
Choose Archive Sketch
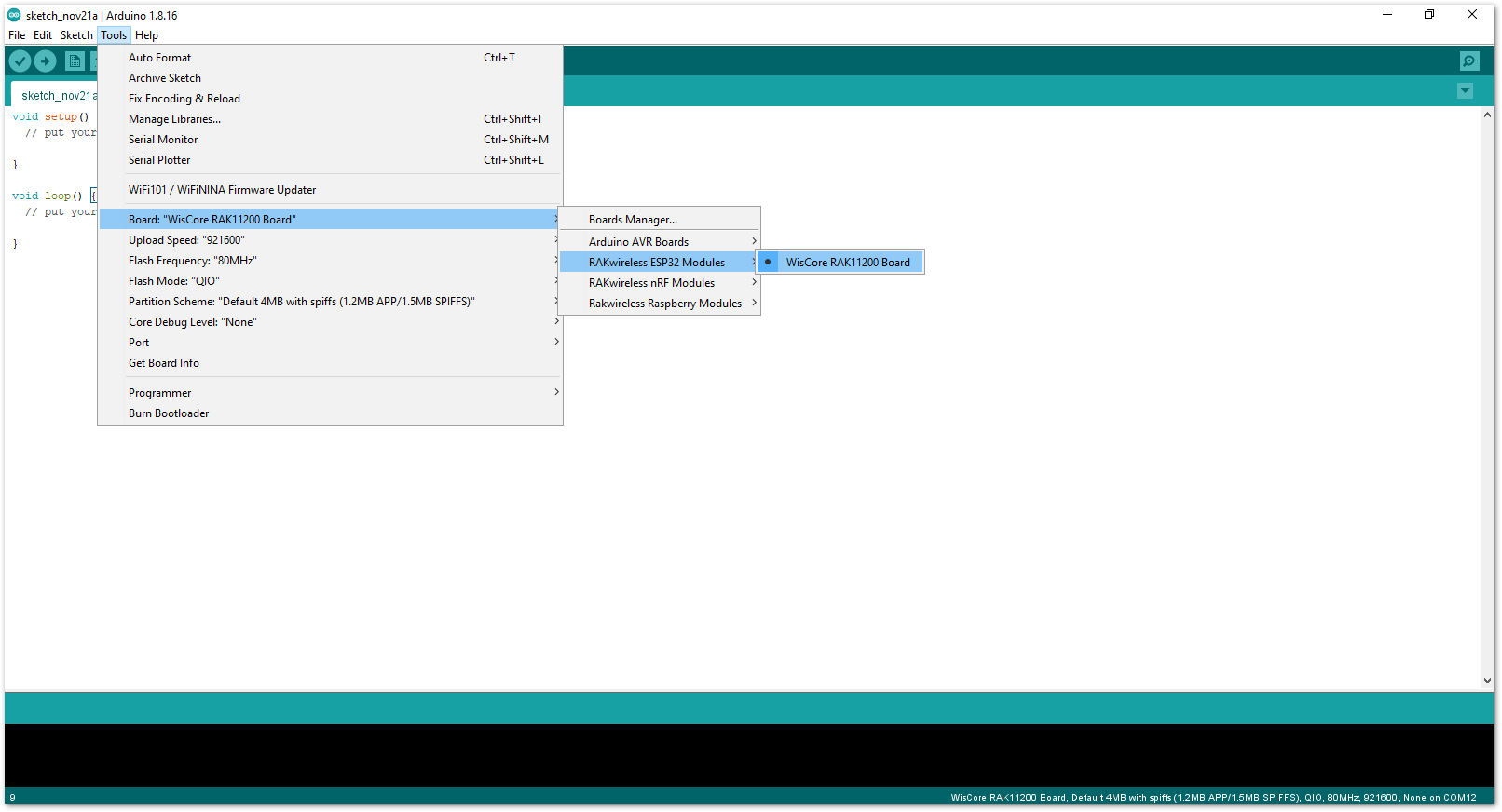(330, 78)
